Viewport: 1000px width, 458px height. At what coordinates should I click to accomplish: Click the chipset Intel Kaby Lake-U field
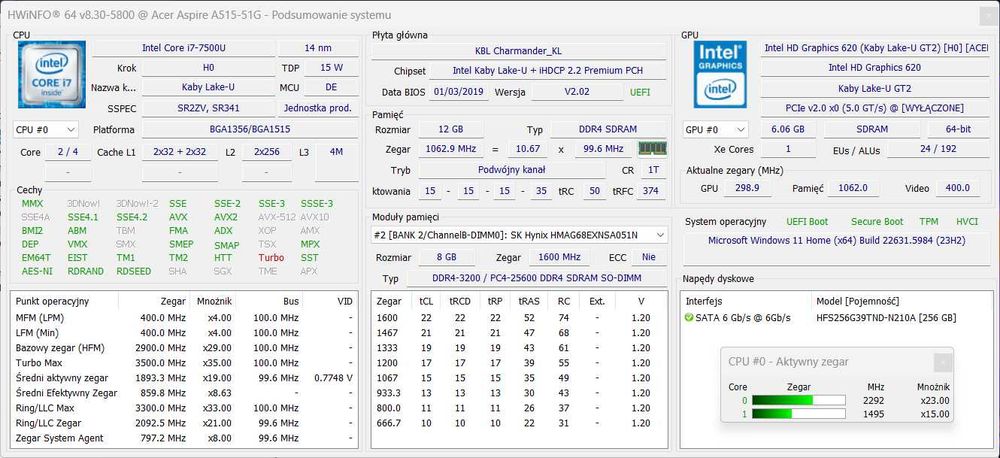pos(548,71)
